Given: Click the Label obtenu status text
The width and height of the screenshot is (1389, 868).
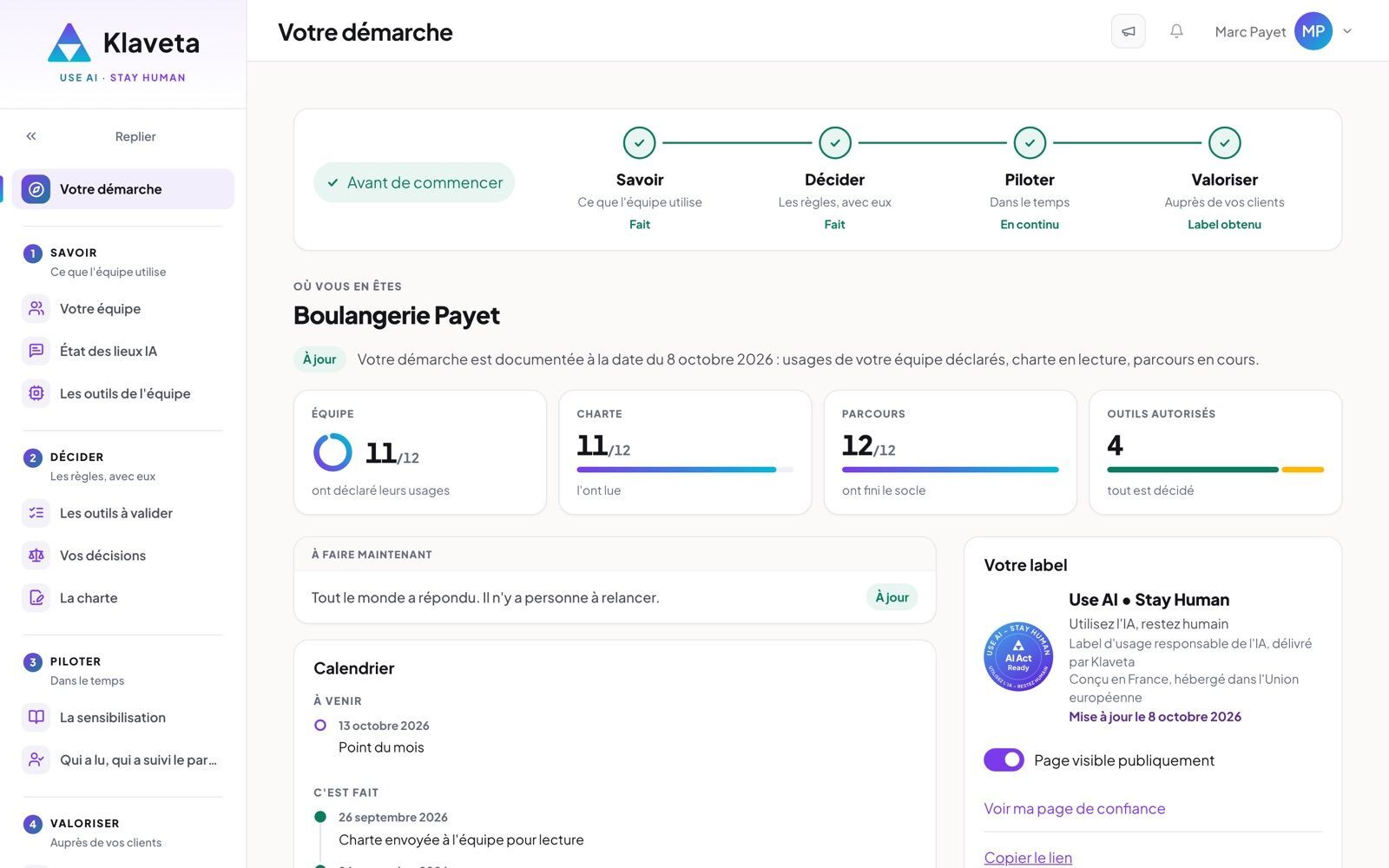Looking at the screenshot, I should point(1224,224).
